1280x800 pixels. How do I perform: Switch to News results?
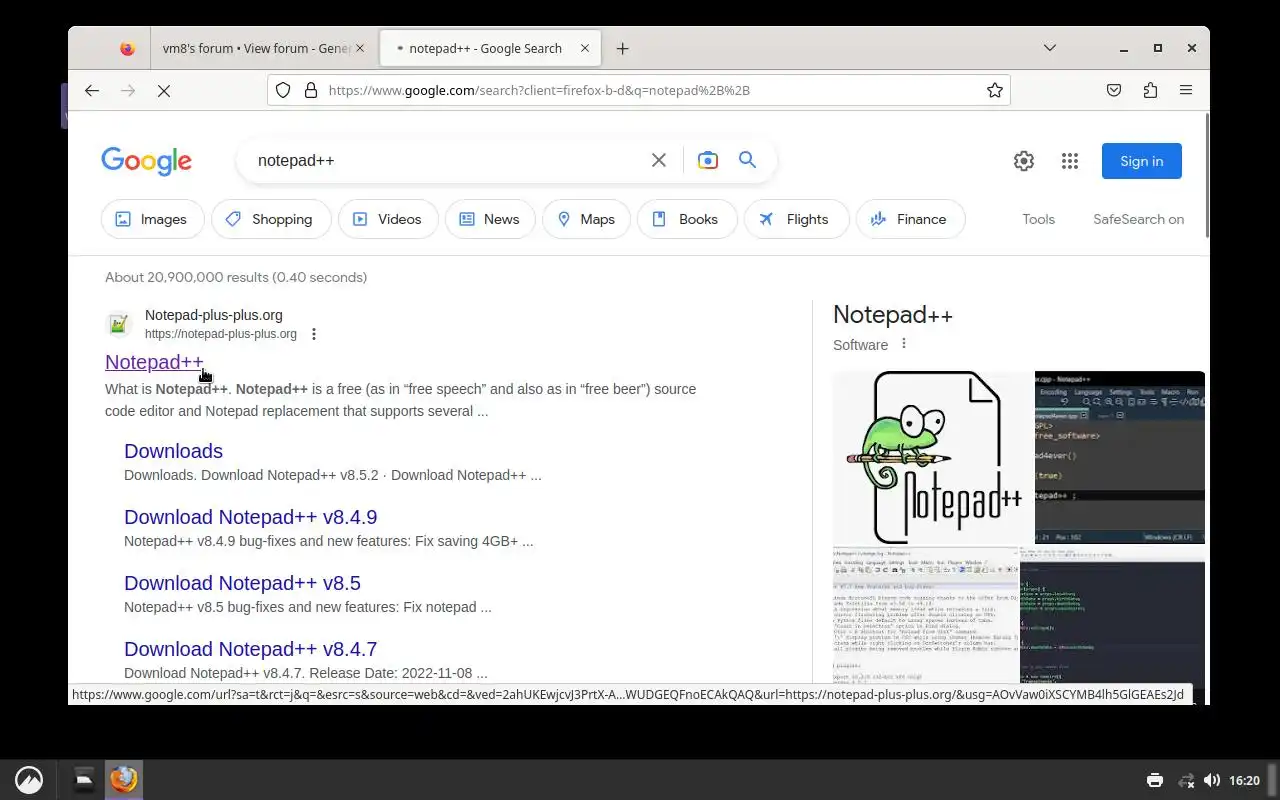[x=490, y=219]
